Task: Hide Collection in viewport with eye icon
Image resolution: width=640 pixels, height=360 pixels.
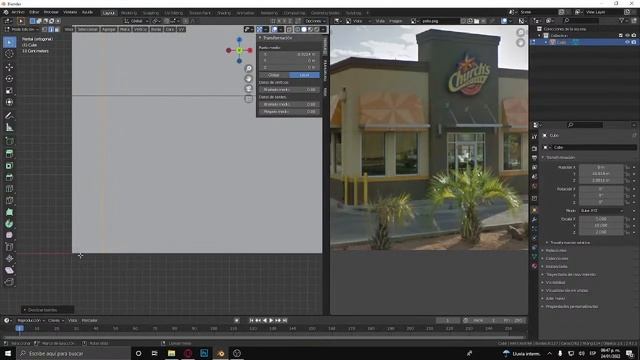Action: 627,36
